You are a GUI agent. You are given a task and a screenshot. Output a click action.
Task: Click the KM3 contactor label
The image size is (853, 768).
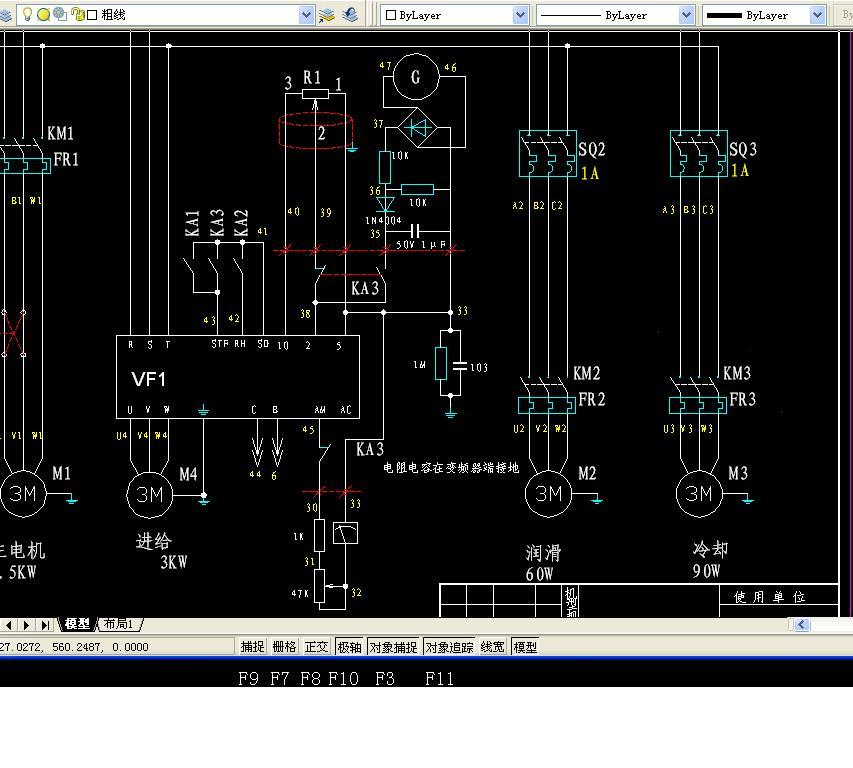(737, 373)
